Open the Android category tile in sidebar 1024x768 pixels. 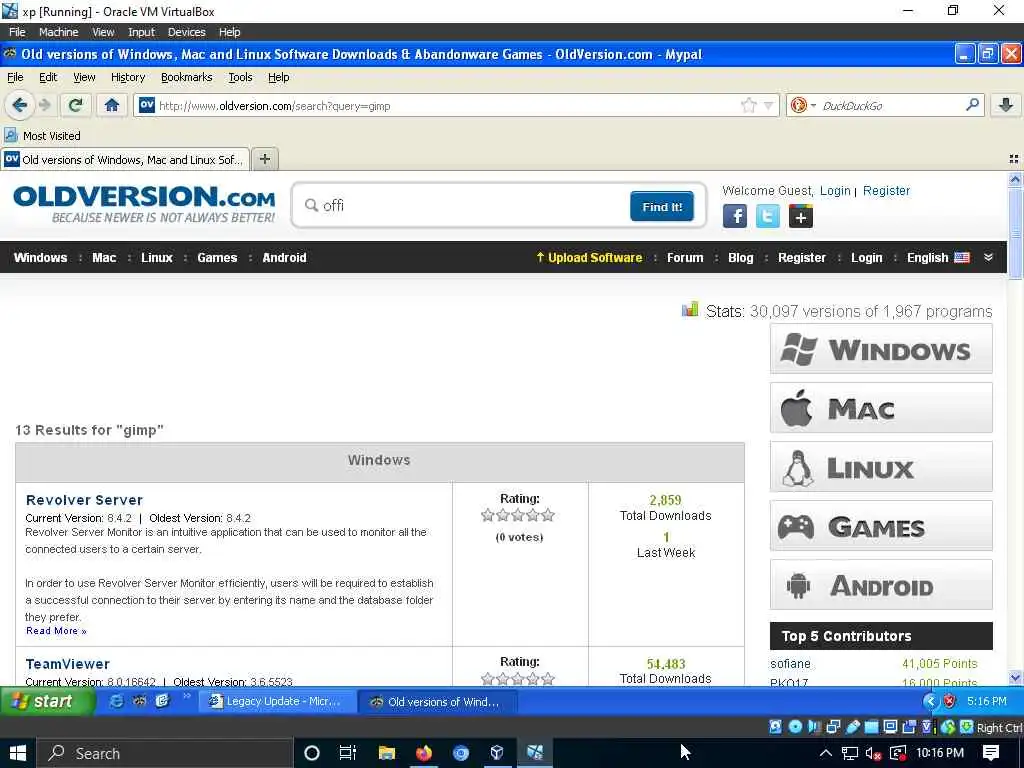coord(881,584)
